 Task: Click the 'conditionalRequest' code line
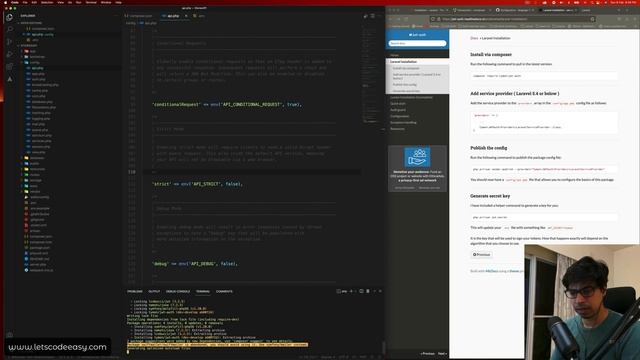(227, 104)
